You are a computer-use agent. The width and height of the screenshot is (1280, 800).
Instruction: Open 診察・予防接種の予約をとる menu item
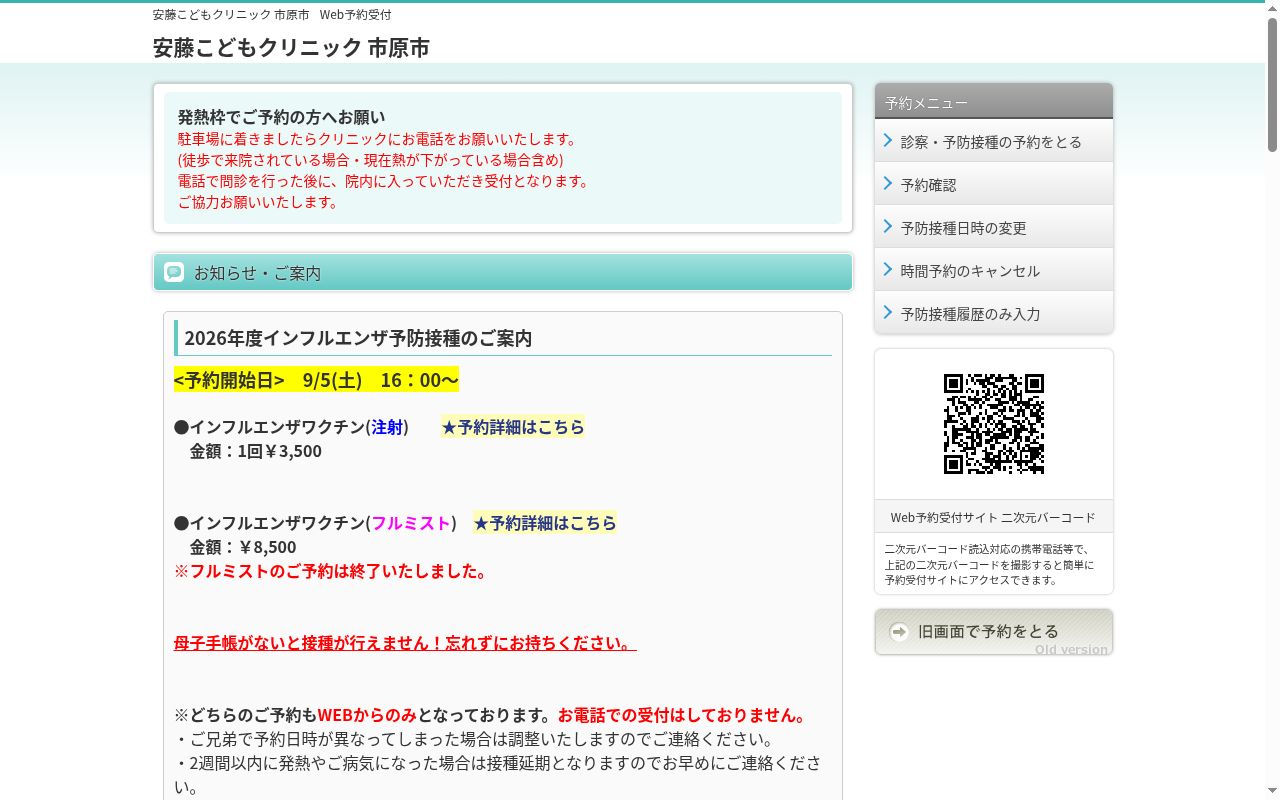[993, 141]
